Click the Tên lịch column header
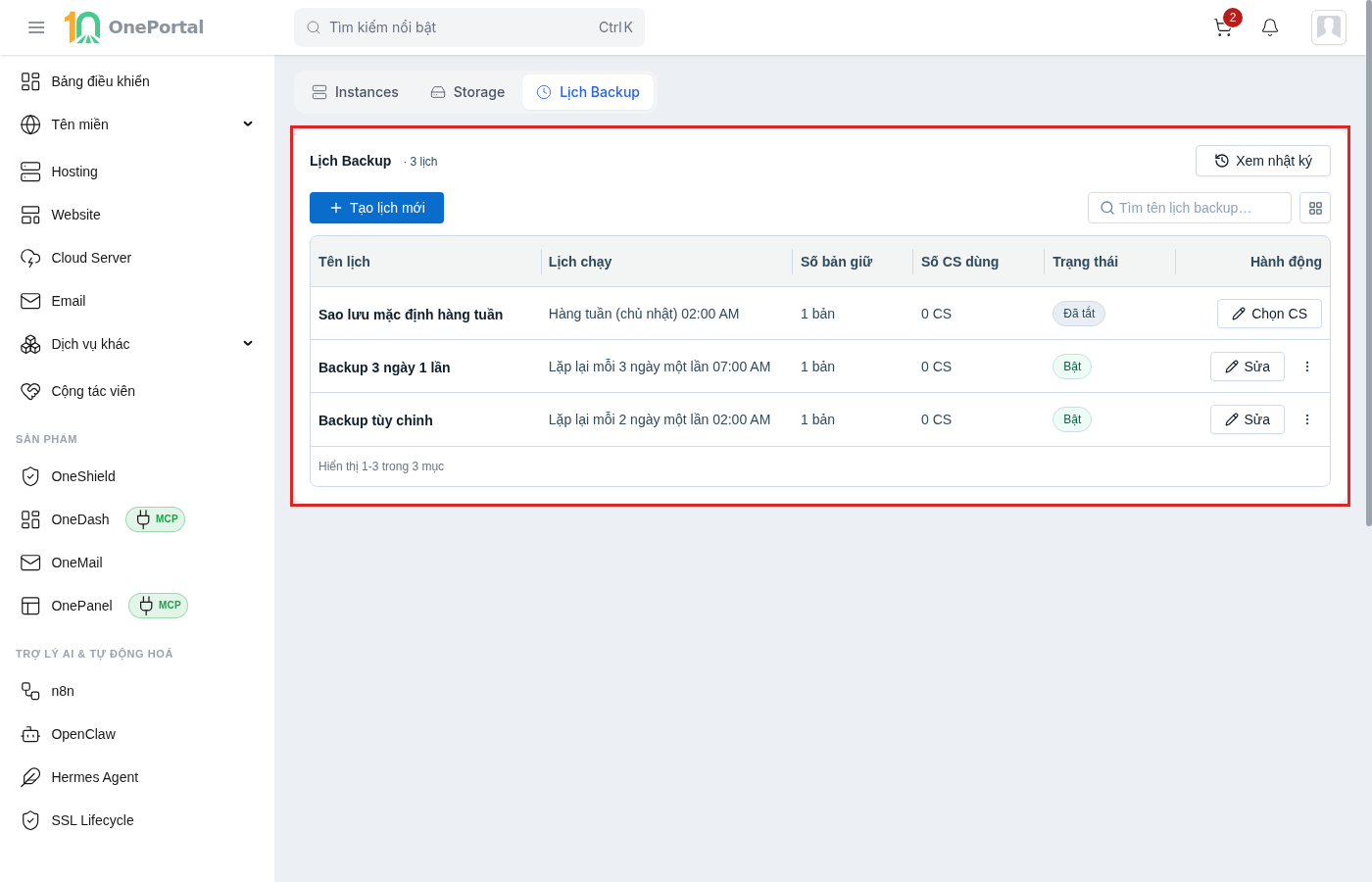Image resolution: width=1372 pixels, height=882 pixels. 344,262
